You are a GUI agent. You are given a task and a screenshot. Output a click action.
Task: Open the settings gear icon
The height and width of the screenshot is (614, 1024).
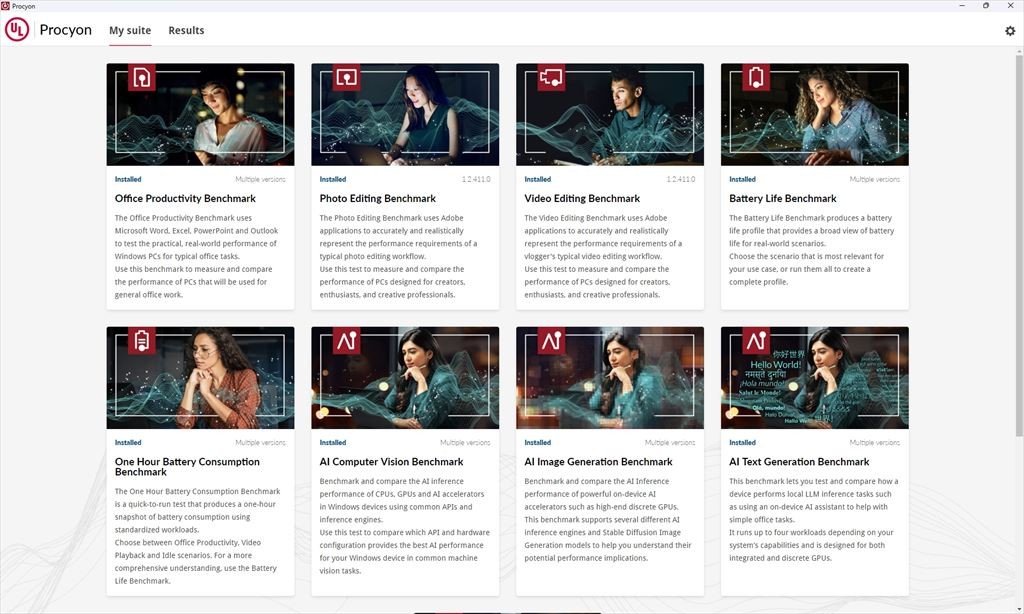1010,31
